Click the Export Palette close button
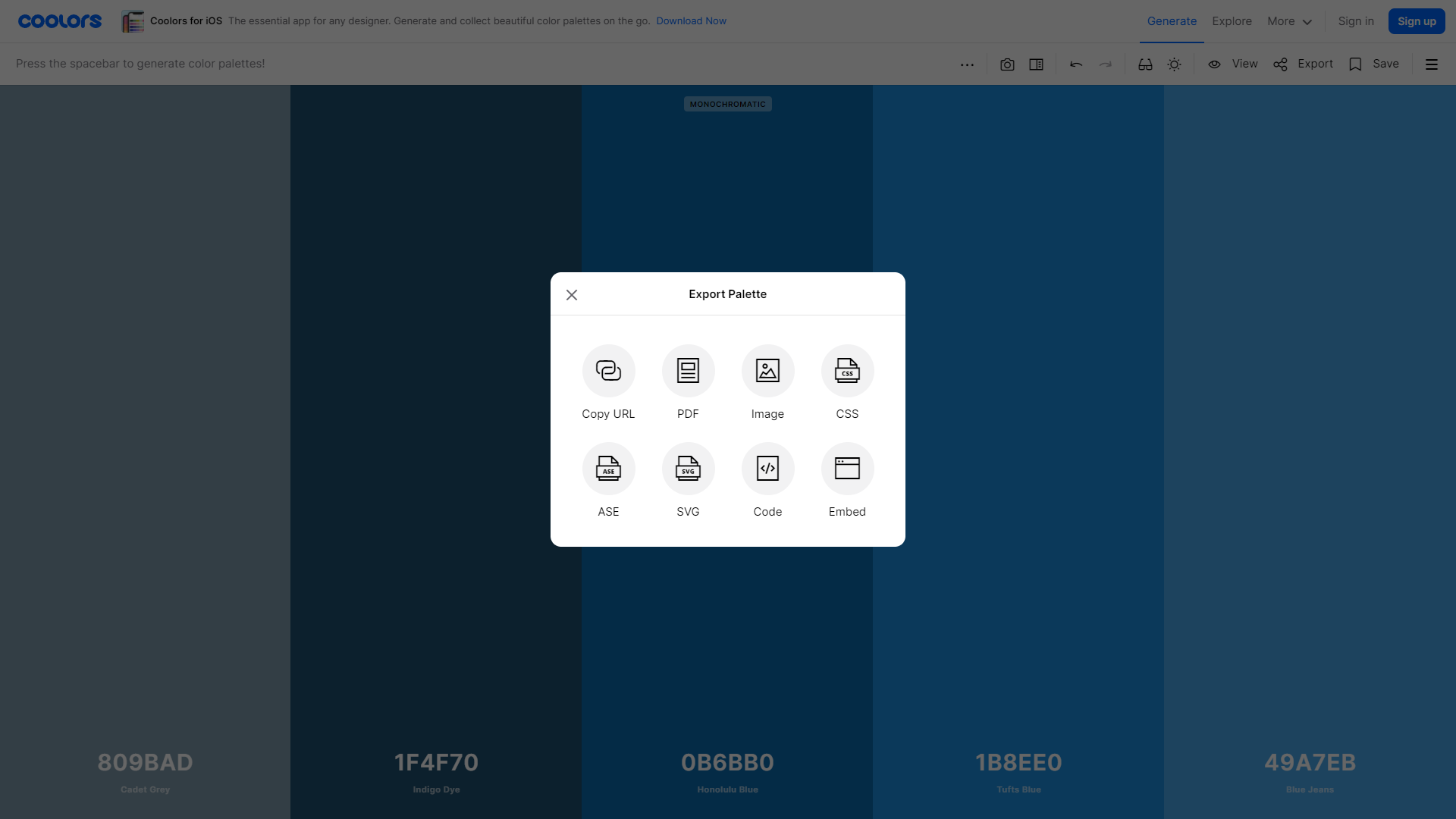 point(572,294)
